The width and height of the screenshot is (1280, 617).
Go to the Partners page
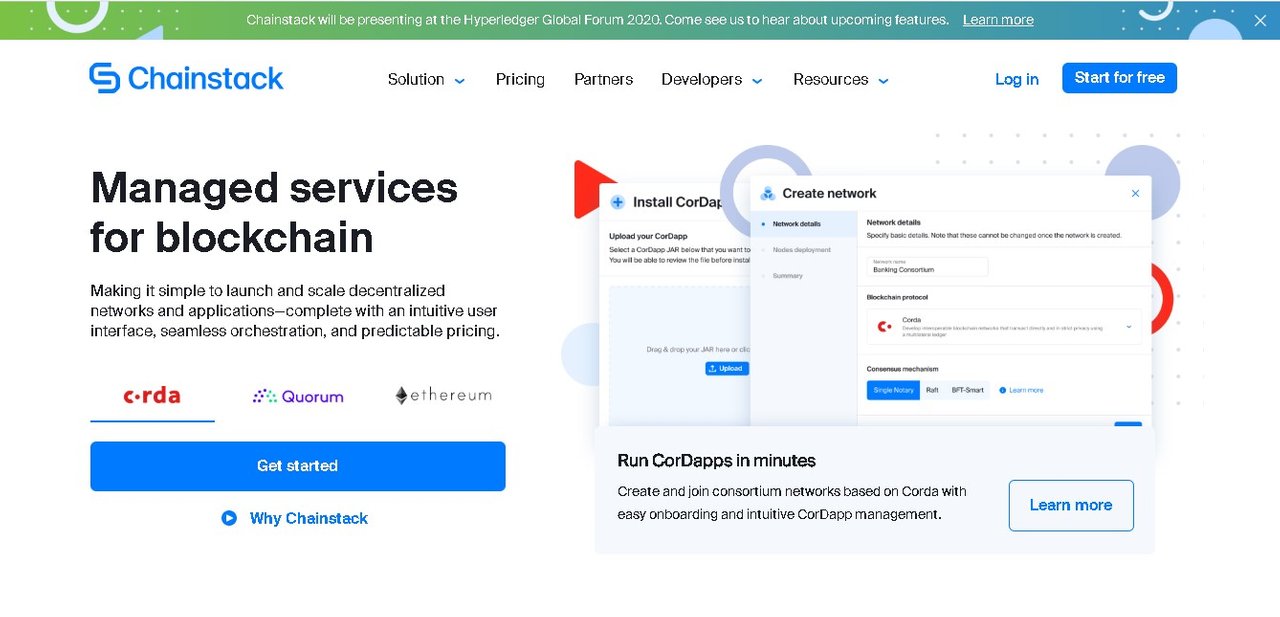pos(603,79)
